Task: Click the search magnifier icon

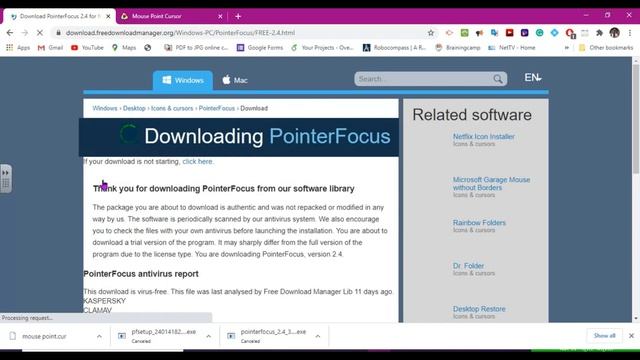Action: (x=498, y=79)
